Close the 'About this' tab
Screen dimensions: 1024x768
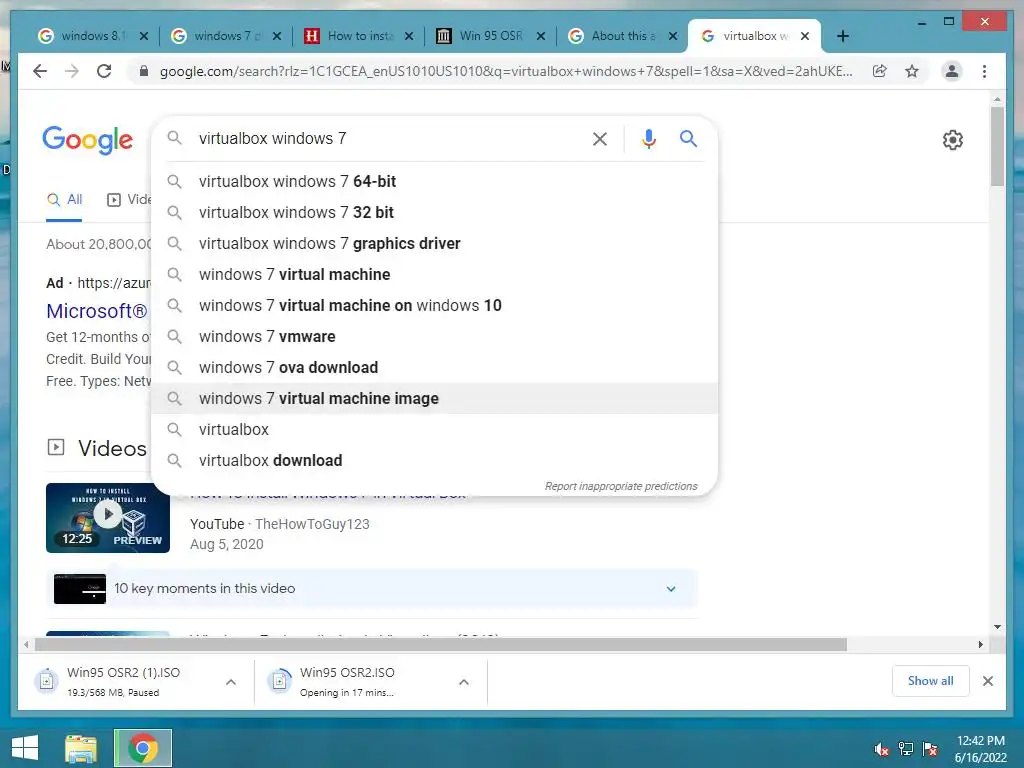pyautogui.click(x=673, y=36)
